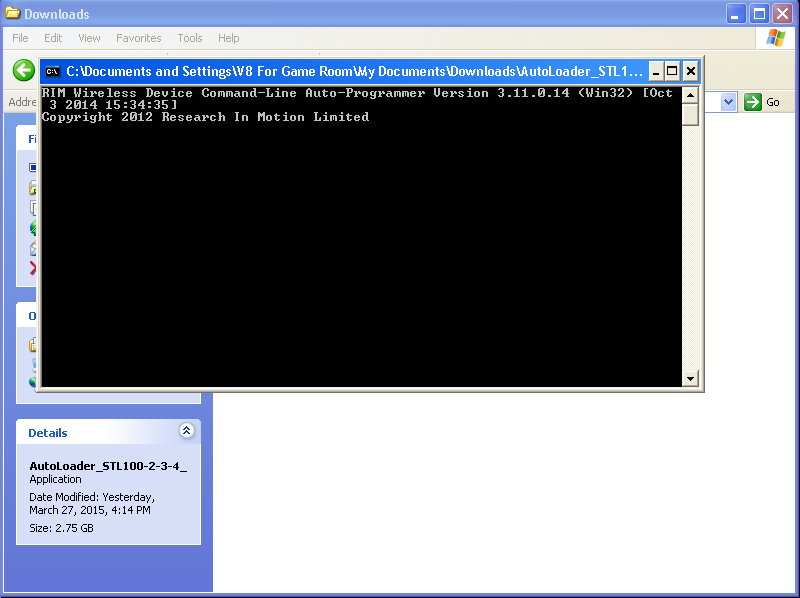The width and height of the screenshot is (800, 598).
Task: Click the console vertical scrollbar thumb
Action: click(690, 114)
